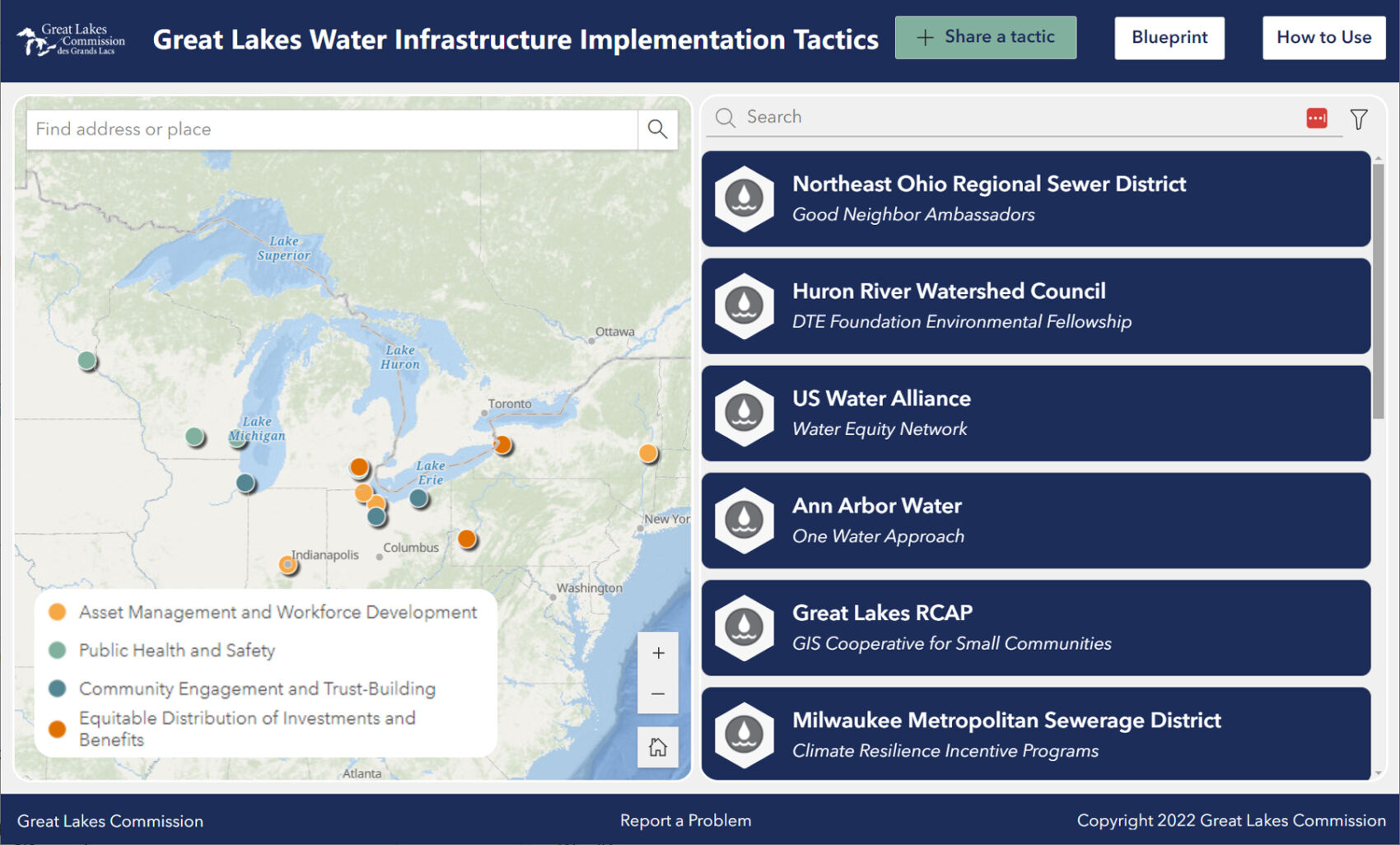Viewport: 1400px width, 845px height.
Task: Open the Huron River Watershed Council card
Action: click(1036, 306)
